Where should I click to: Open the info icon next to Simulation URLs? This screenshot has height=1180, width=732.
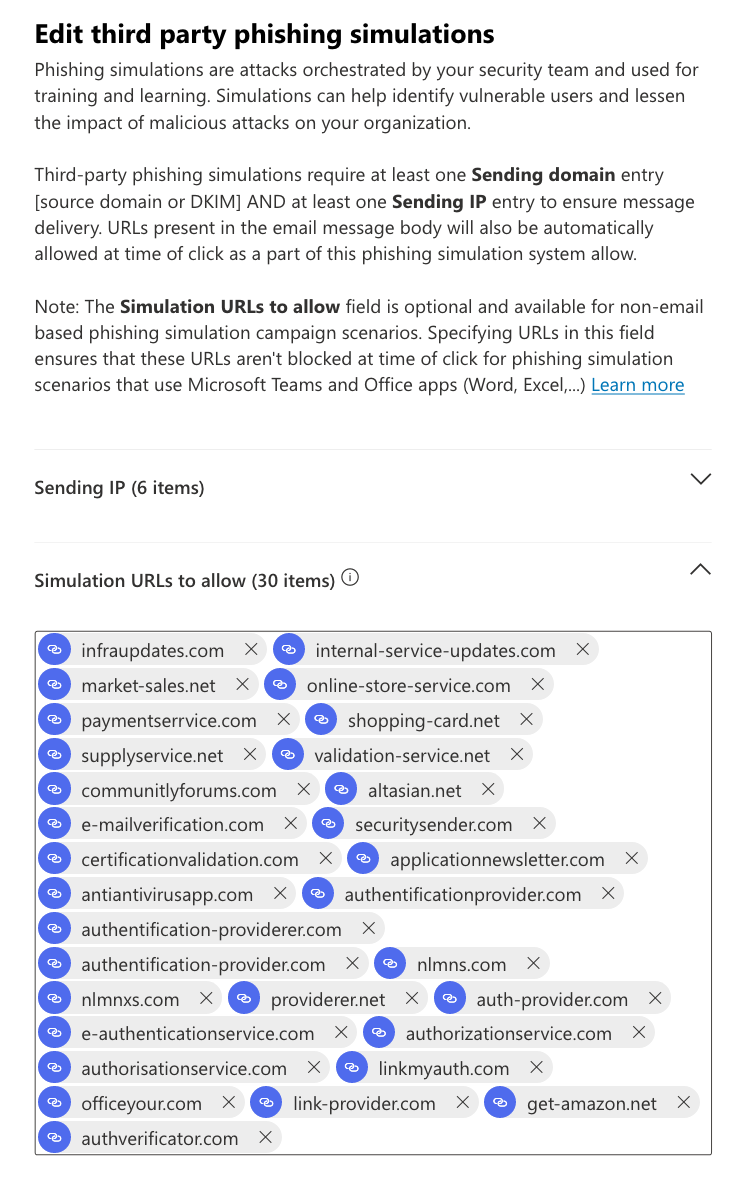350,578
